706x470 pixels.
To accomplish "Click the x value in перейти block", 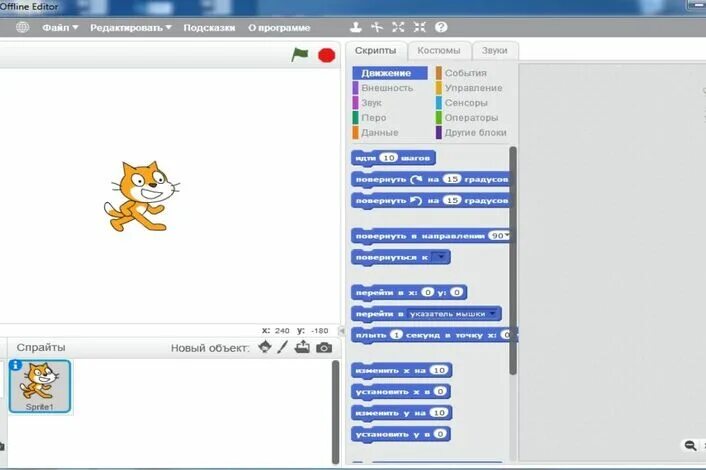I will (428, 292).
